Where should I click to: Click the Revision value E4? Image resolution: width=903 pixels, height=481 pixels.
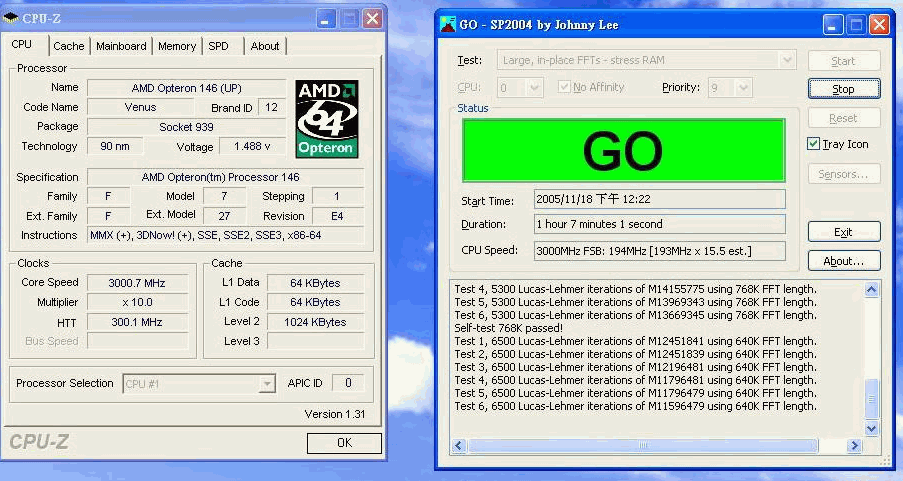[337, 216]
